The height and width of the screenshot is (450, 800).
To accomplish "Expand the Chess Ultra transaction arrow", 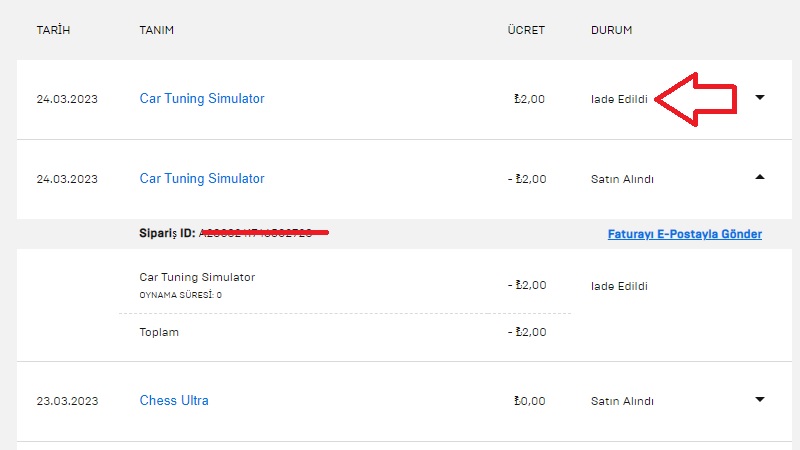I will point(760,400).
